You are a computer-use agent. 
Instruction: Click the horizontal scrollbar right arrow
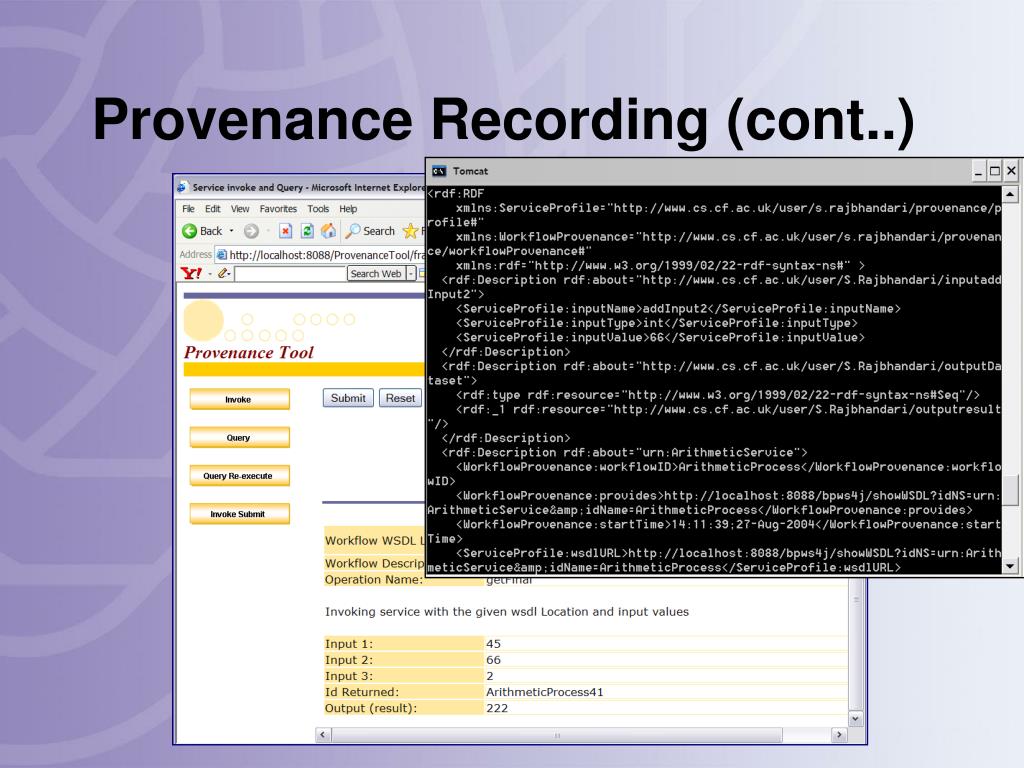pos(839,735)
